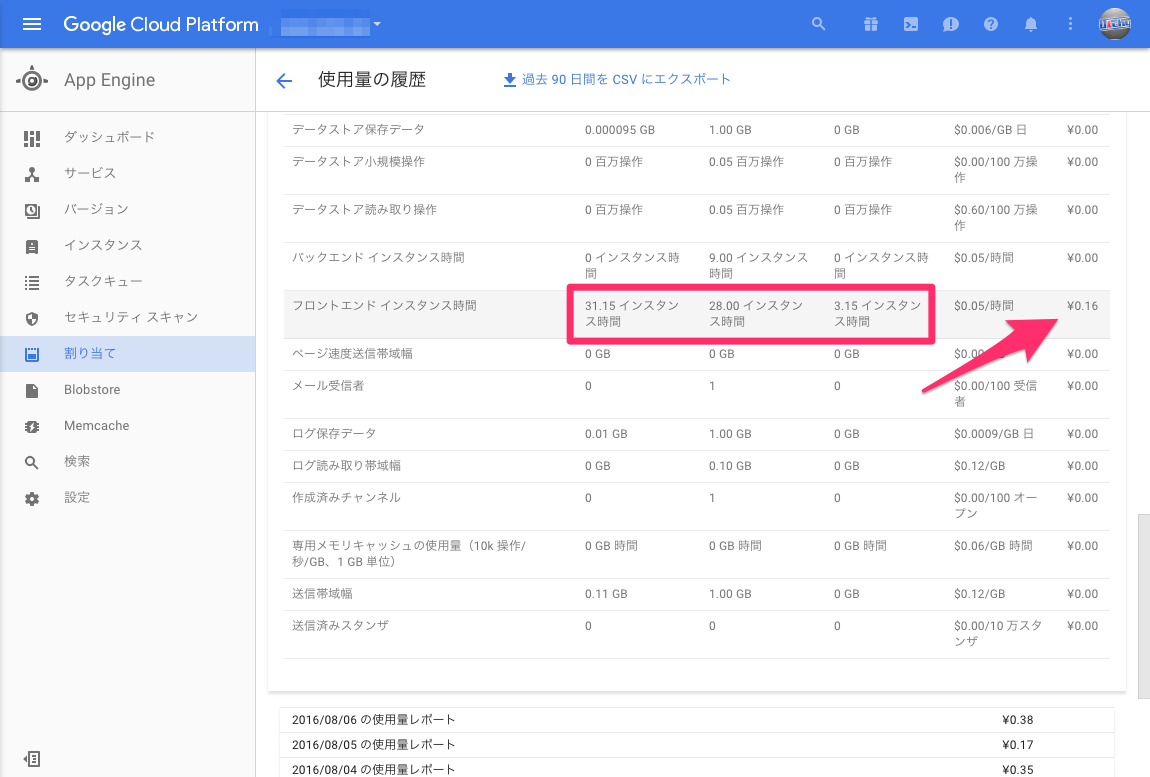
Task: Click the $0.0009/GB 日 price cell
Action: (x=994, y=434)
